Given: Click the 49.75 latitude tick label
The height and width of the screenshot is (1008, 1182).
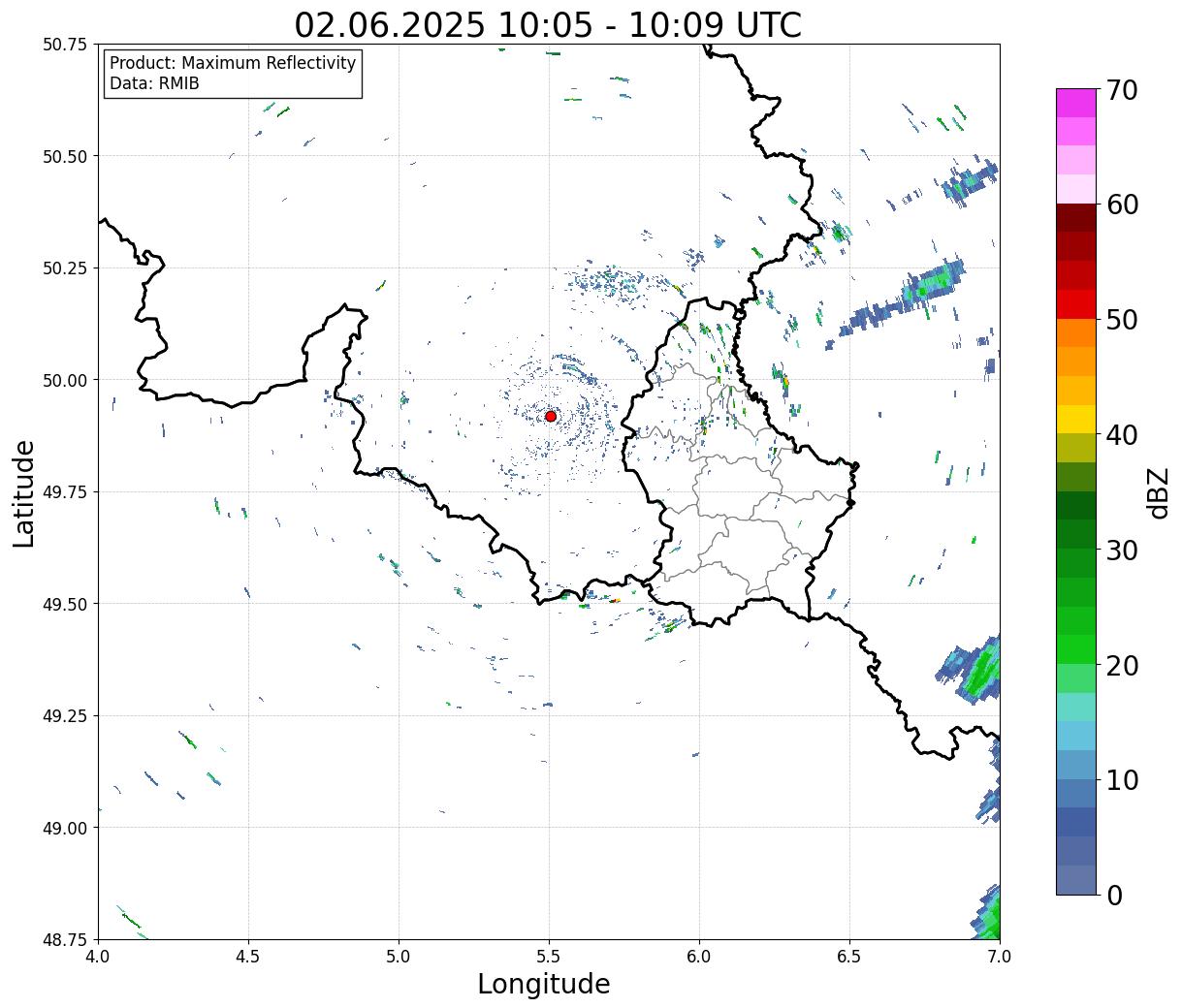Looking at the screenshot, I should point(65,492).
